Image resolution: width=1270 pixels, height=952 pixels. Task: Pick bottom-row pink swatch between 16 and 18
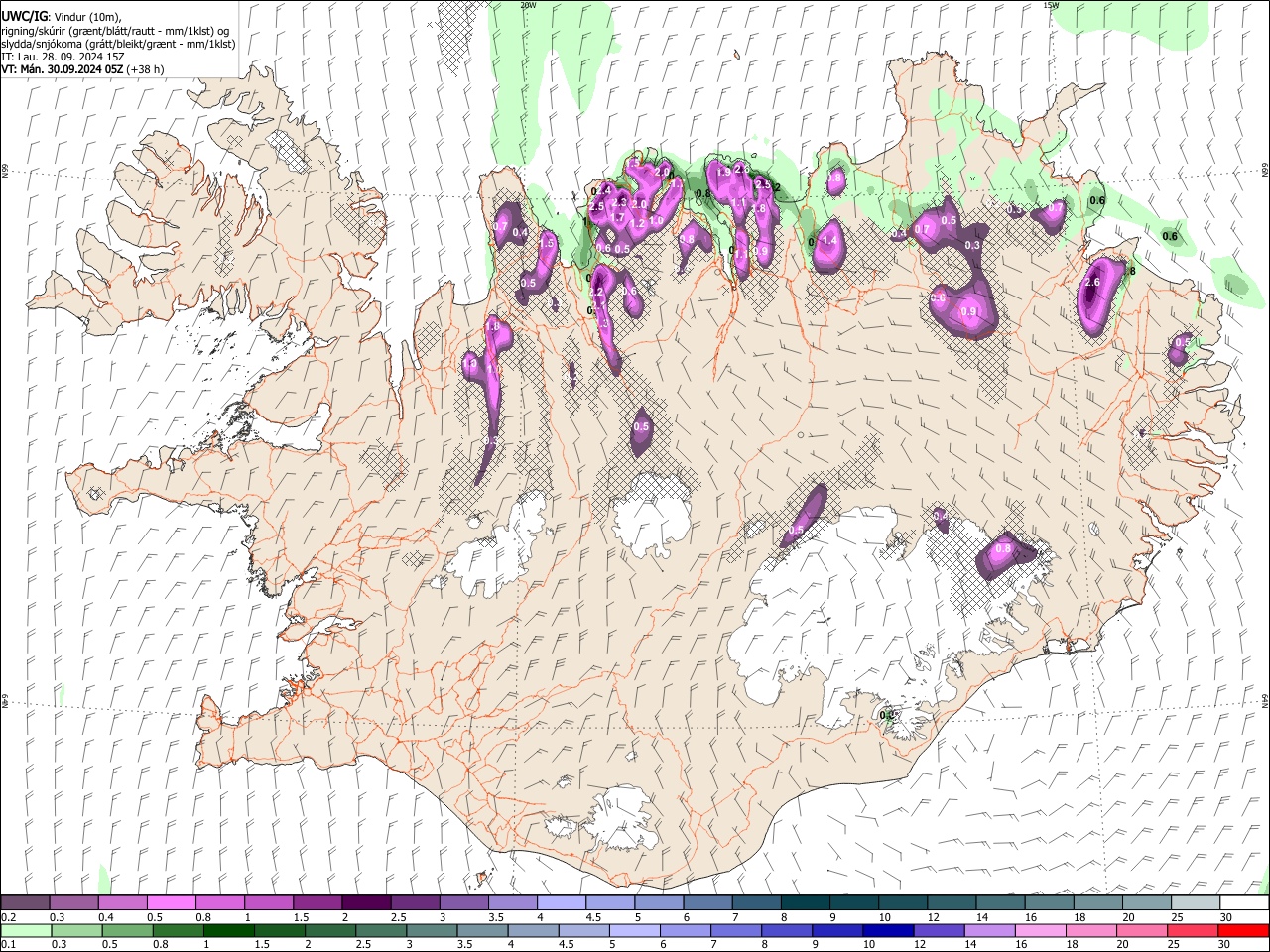1040,931
